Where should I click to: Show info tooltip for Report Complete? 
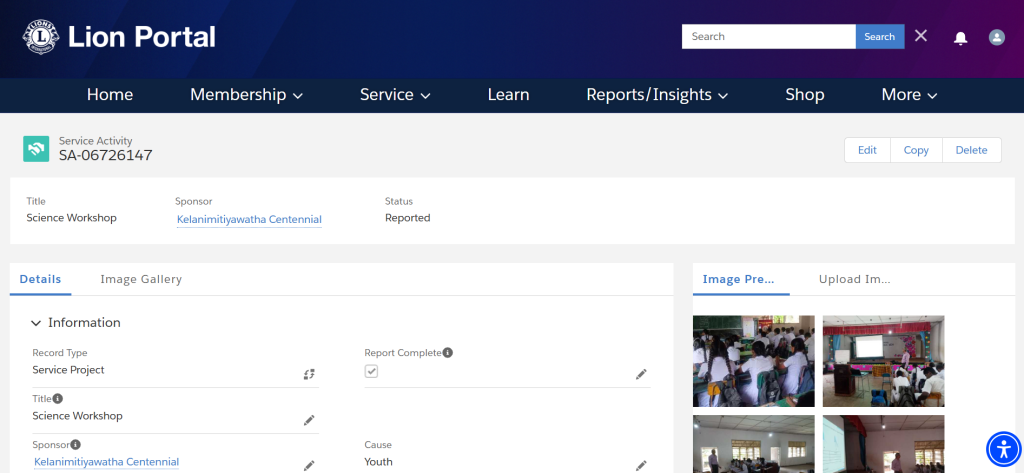point(447,353)
